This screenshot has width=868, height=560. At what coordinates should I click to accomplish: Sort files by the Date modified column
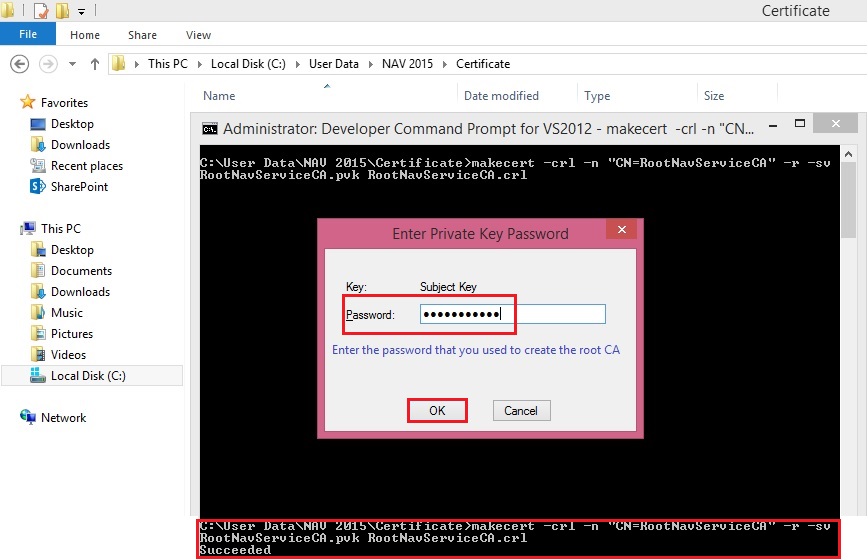501,96
